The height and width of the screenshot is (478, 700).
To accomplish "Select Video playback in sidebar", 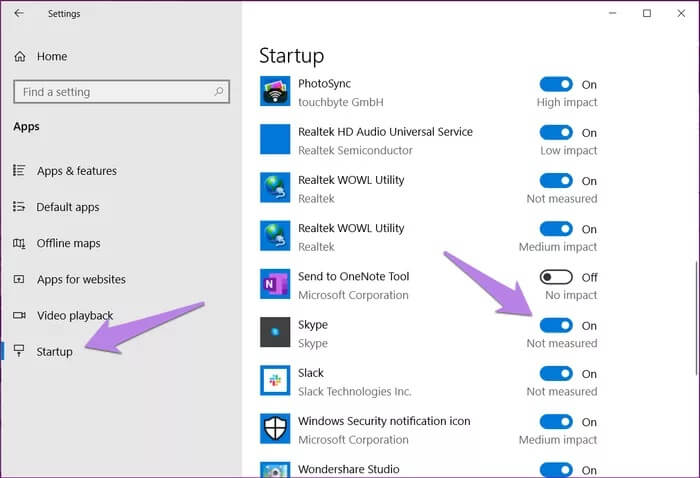I will pos(75,316).
